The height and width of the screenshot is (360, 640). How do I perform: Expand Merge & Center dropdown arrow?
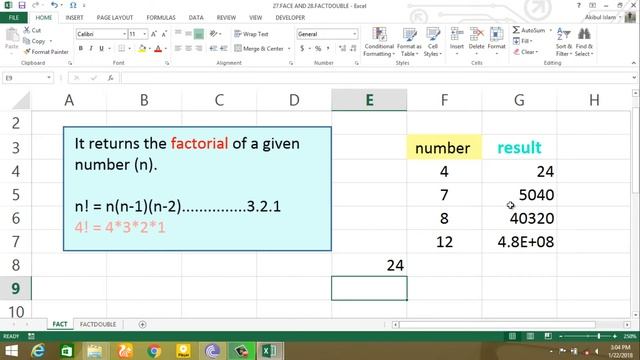pos(289,49)
